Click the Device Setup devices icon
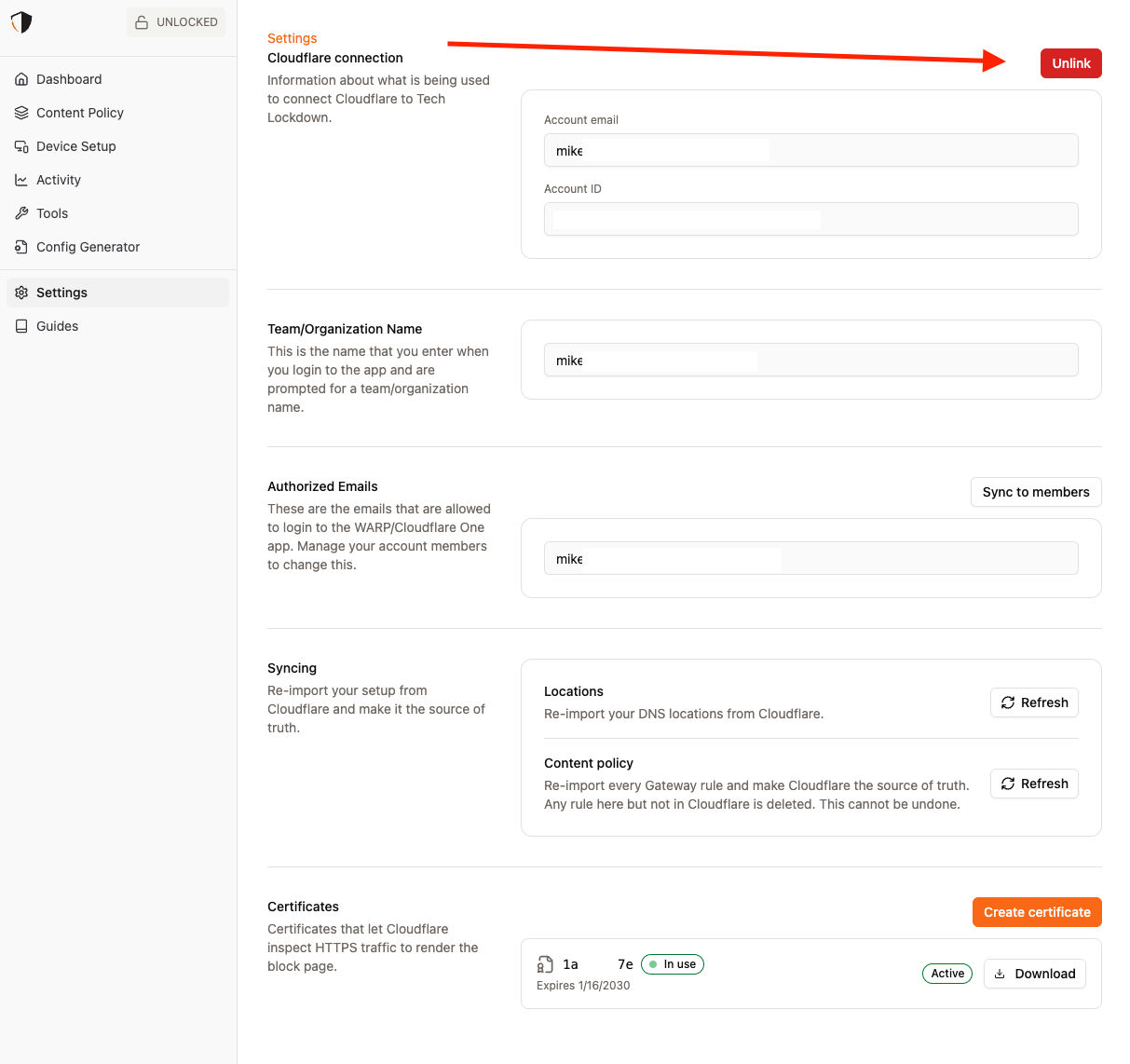The width and height of the screenshot is (1130, 1064). 21,146
